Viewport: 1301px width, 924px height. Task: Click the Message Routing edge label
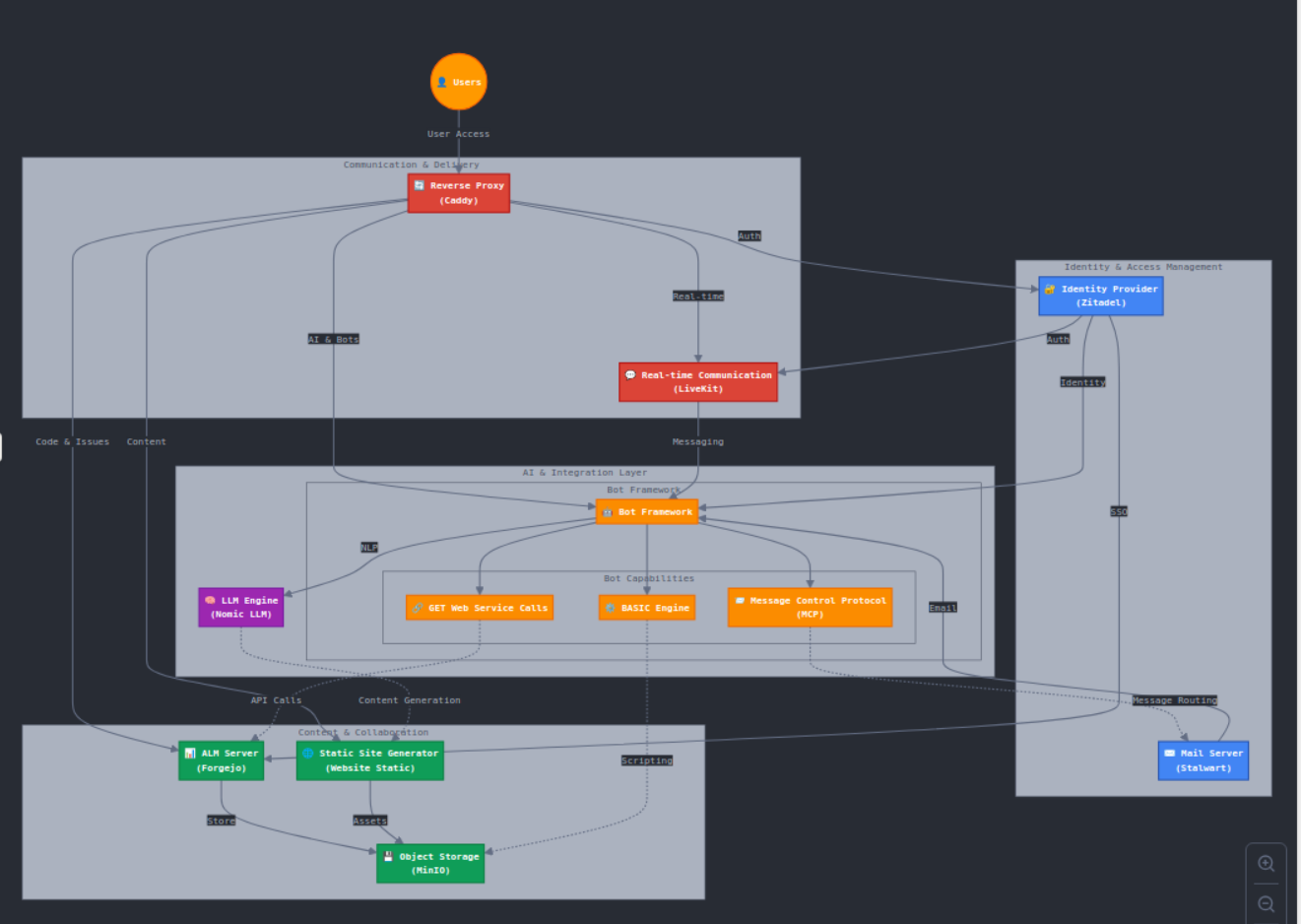point(1174,700)
